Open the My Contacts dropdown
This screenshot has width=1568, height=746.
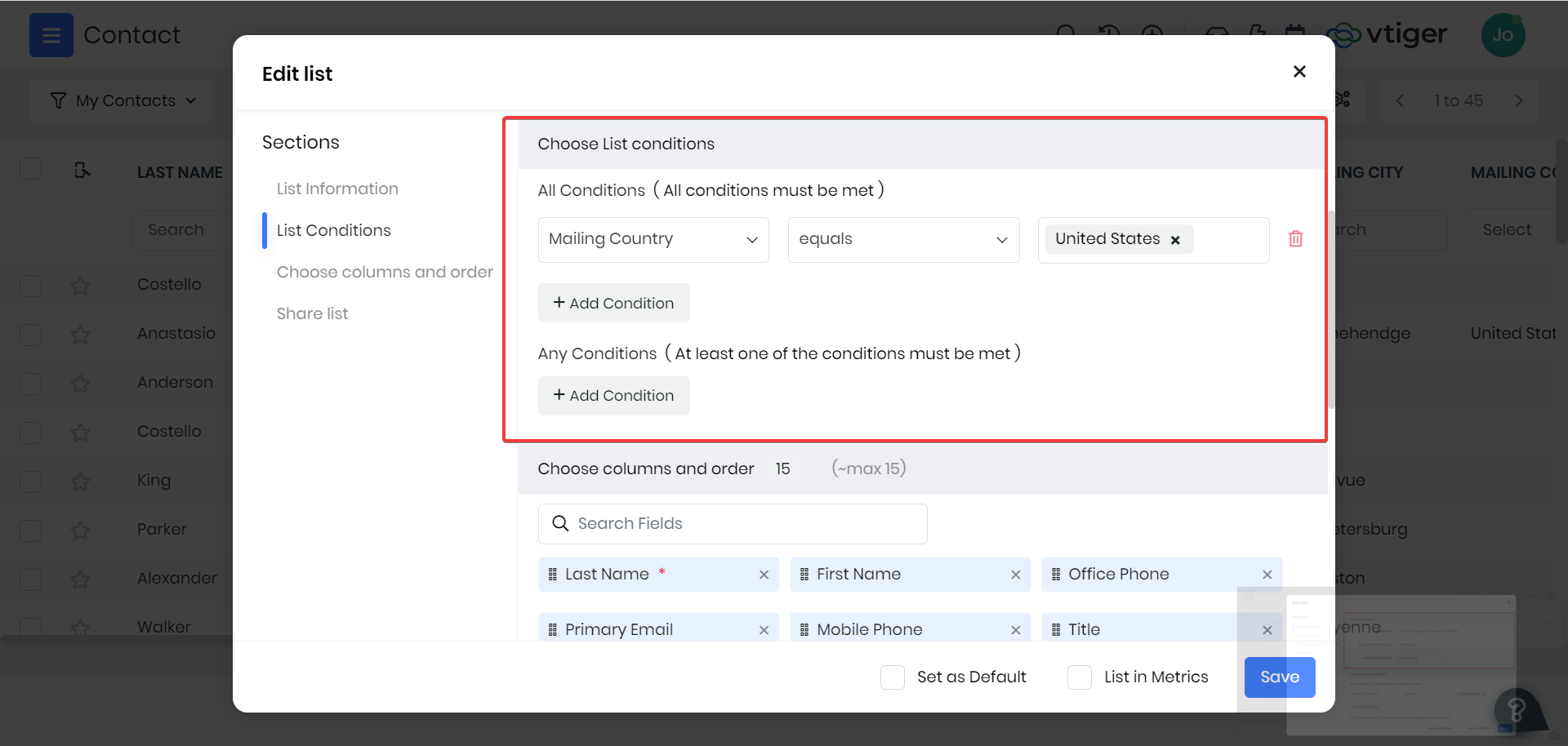click(x=120, y=100)
